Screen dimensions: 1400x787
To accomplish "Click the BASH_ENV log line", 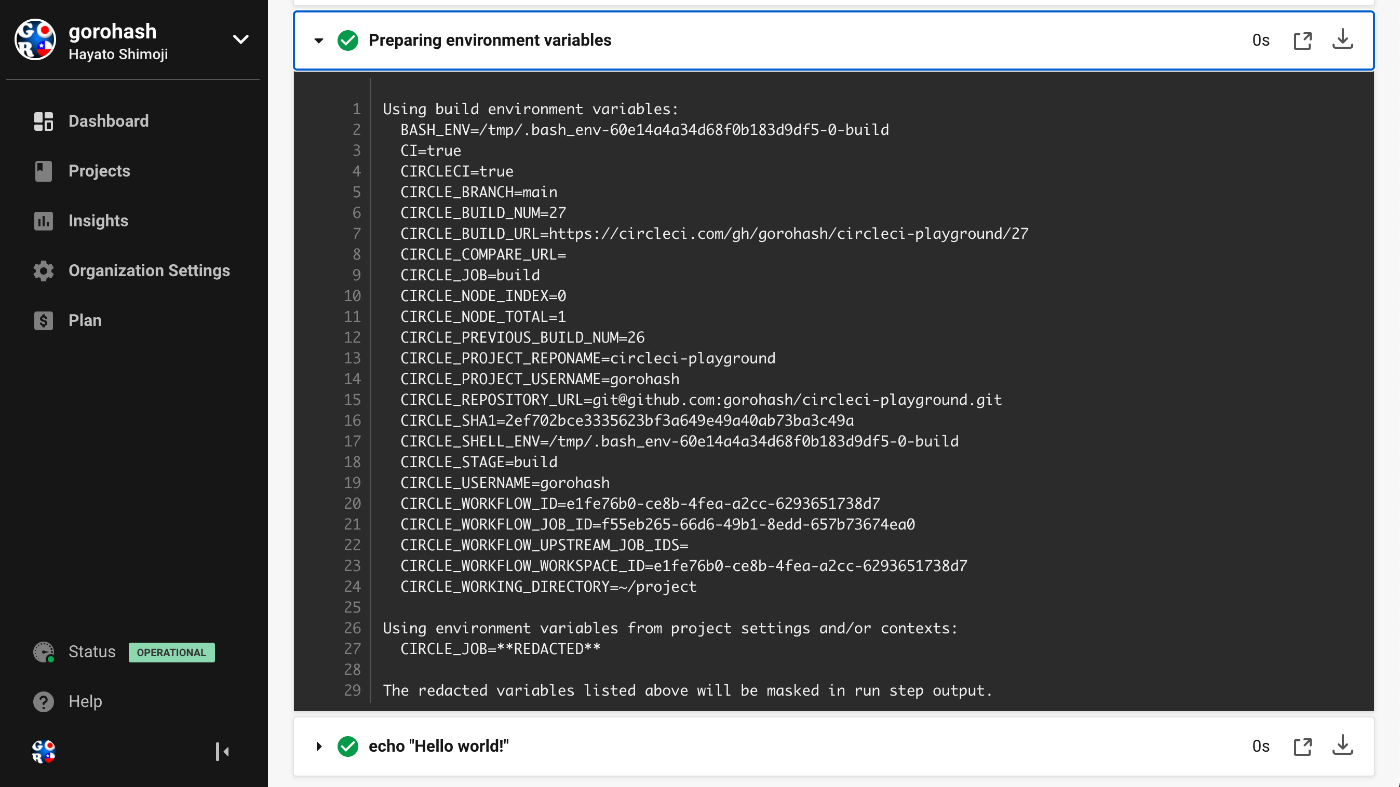I will [644, 130].
